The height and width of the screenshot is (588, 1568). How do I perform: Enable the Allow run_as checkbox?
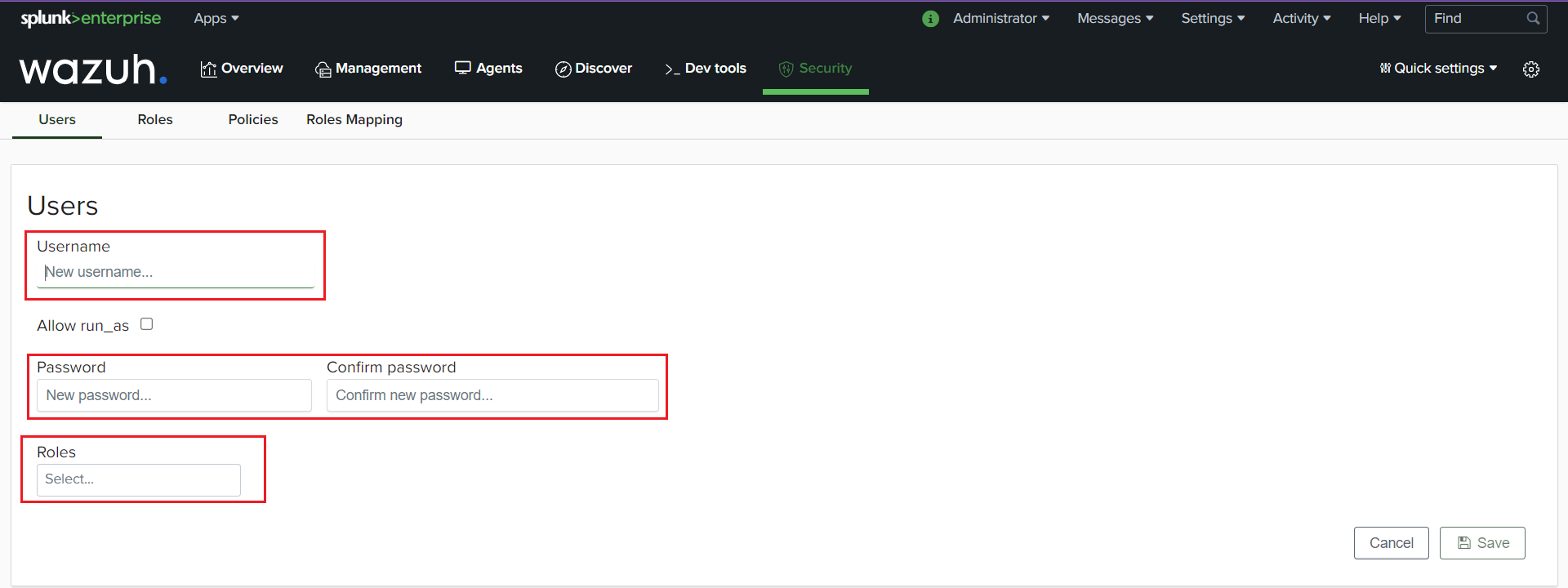click(146, 324)
